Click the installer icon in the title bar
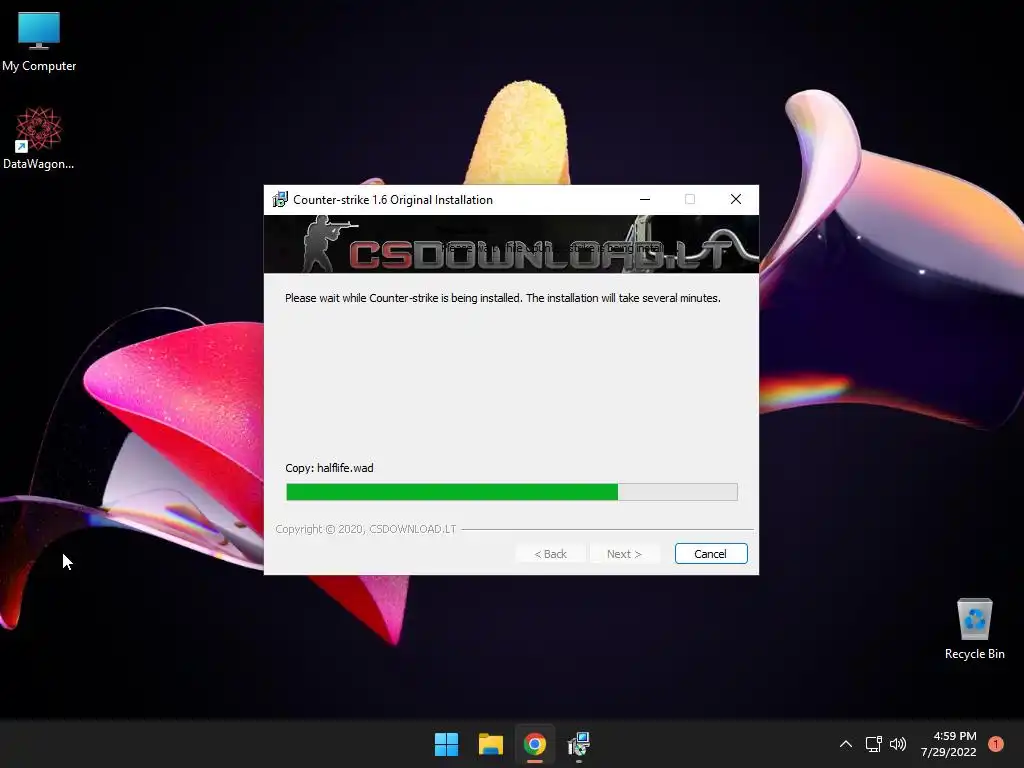The height and width of the screenshot is (768, 1024). (x=280, y=199)
